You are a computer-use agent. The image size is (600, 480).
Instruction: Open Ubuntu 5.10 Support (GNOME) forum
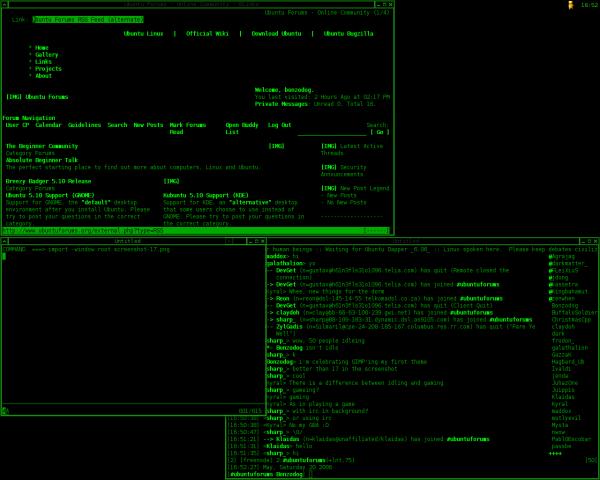click(x=50, y=196)
